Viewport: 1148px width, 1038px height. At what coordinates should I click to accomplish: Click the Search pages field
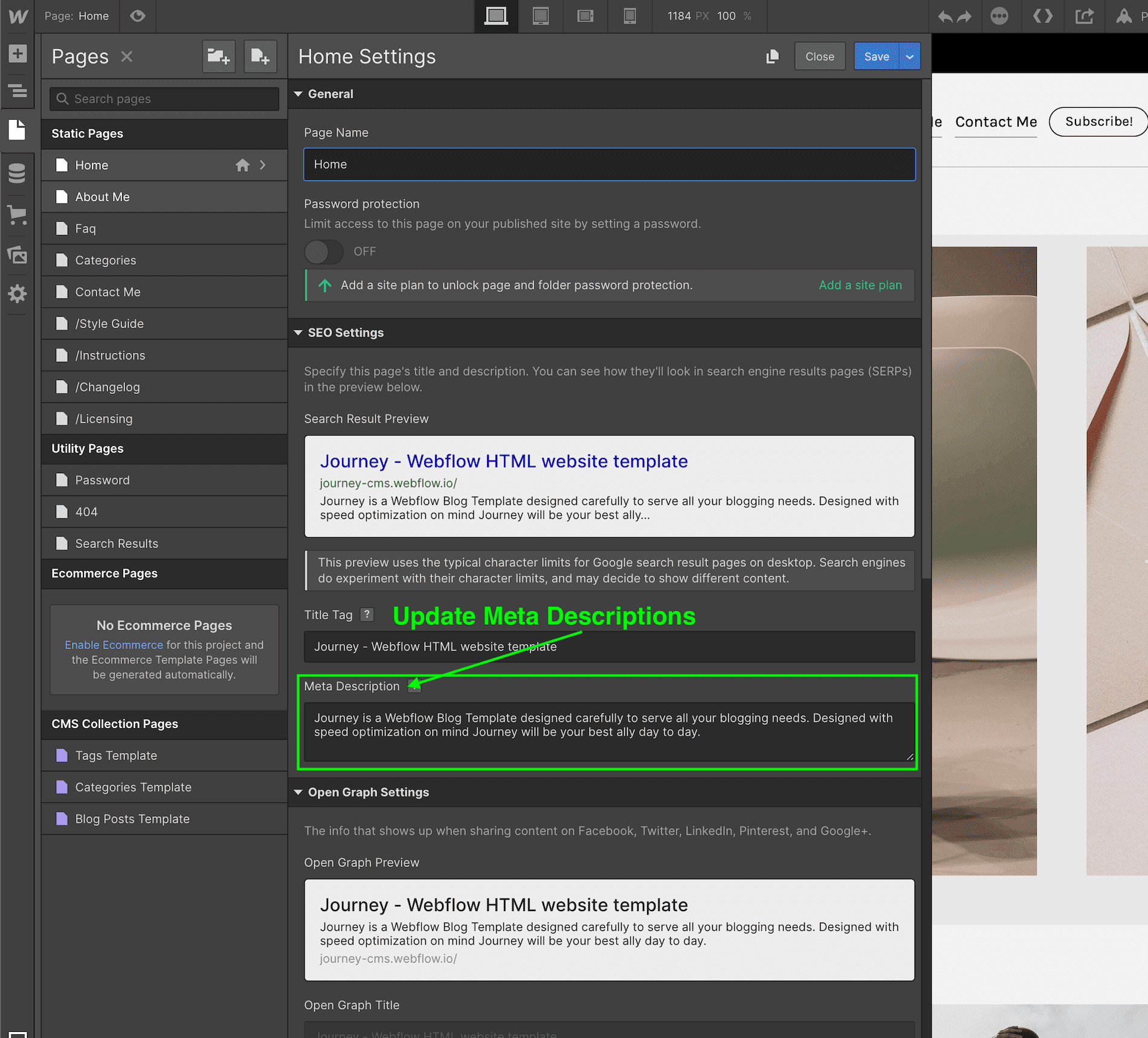click(x=164, y=98)
